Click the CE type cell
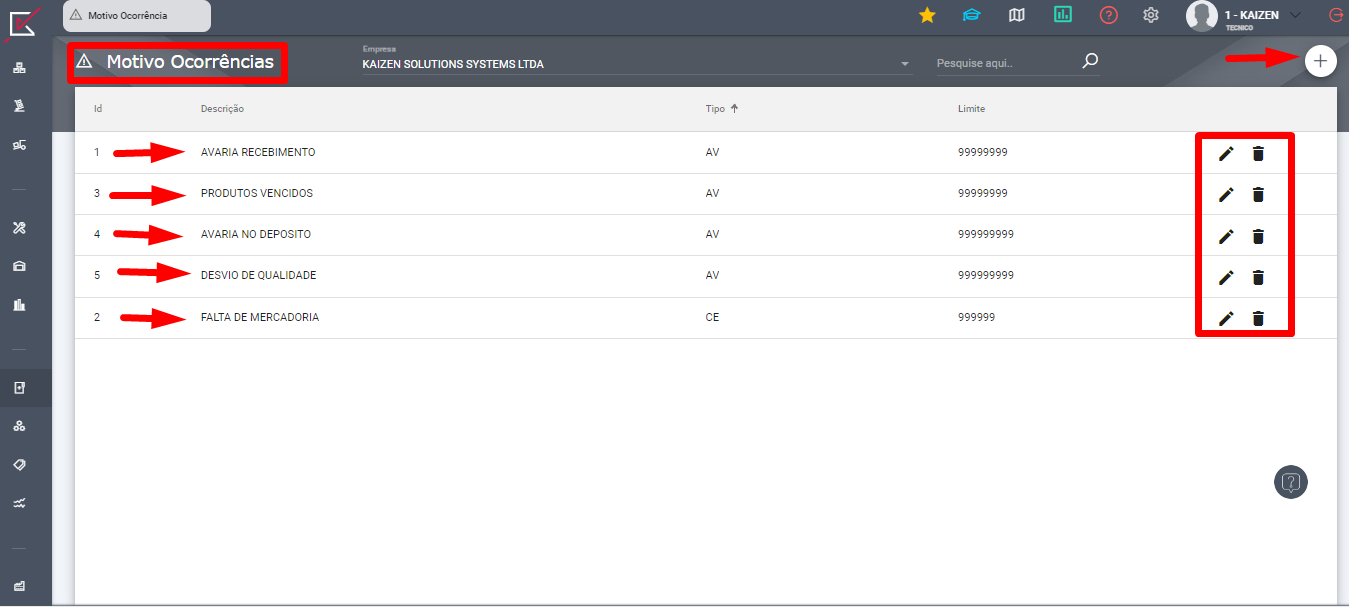The image size is (1349, 607). 712,317
